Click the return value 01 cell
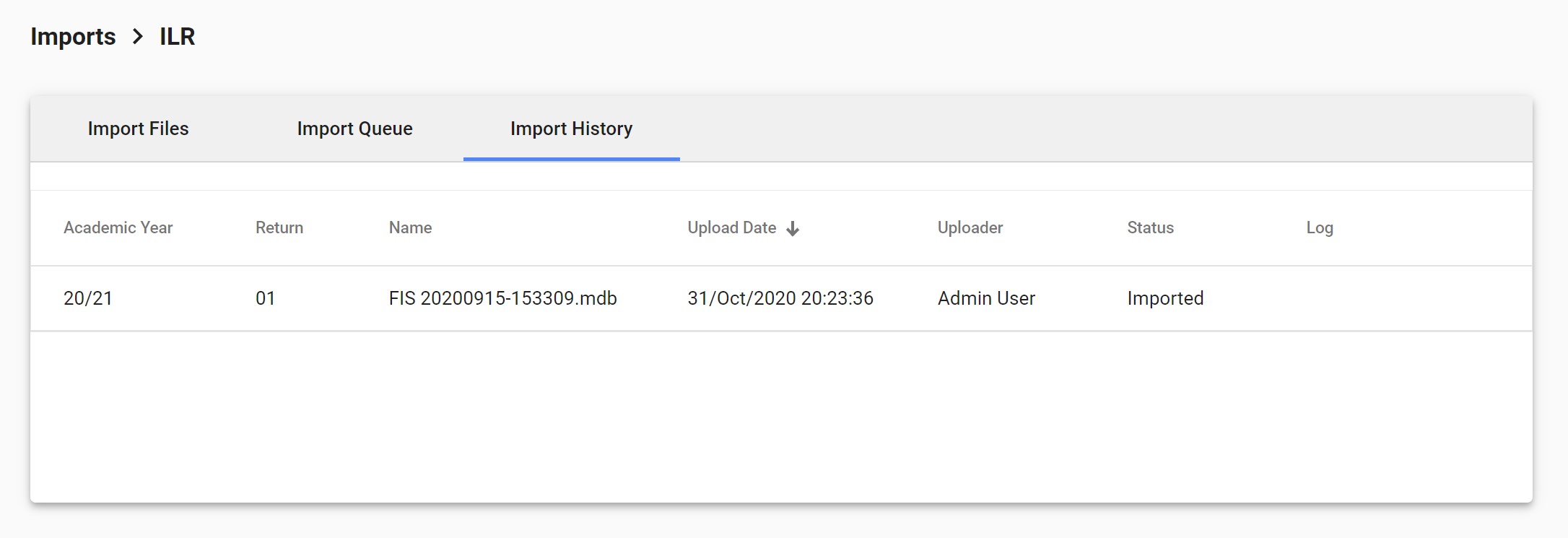Viewport: 1568px width, 538px height. tap(265, 298)
